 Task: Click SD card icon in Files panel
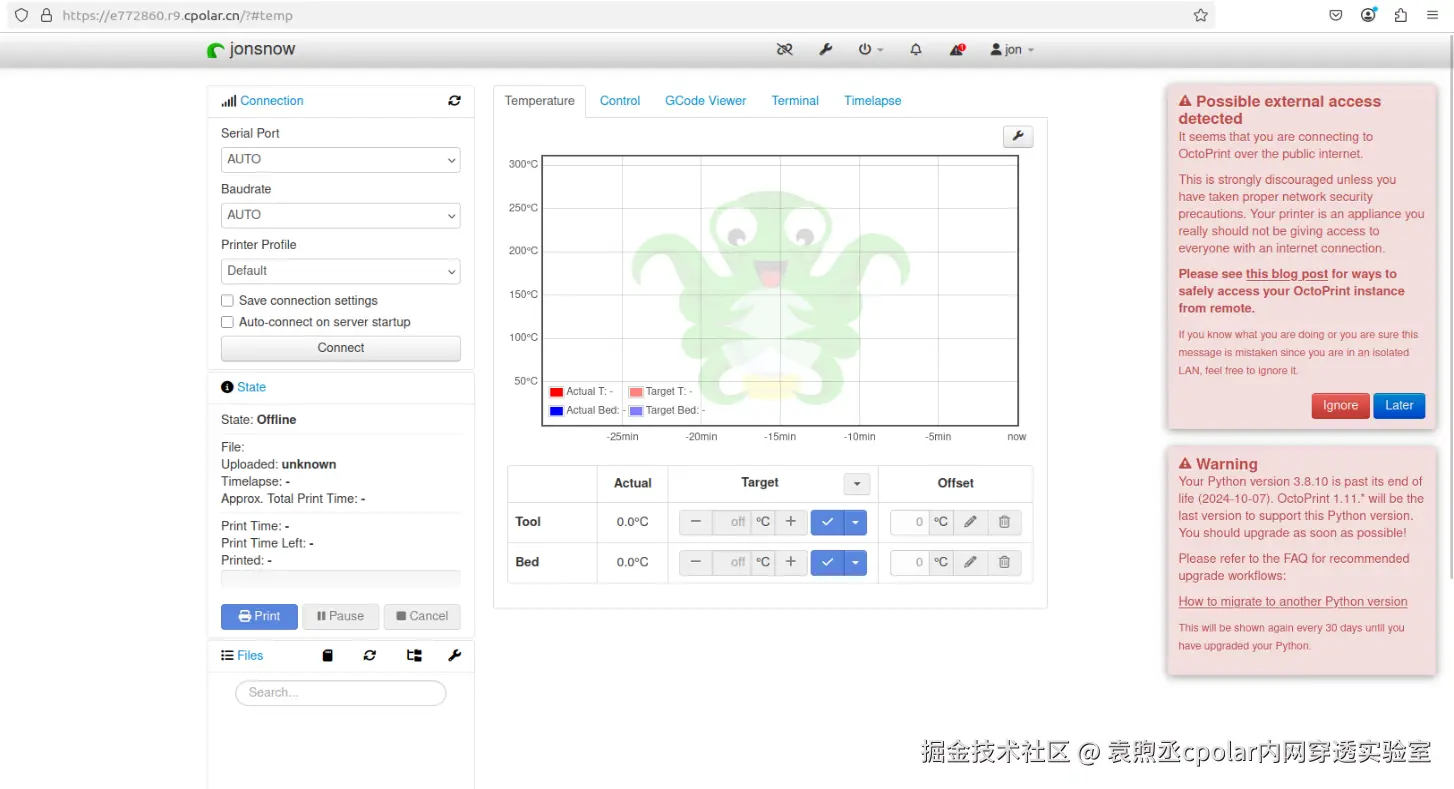pos(327,656)
